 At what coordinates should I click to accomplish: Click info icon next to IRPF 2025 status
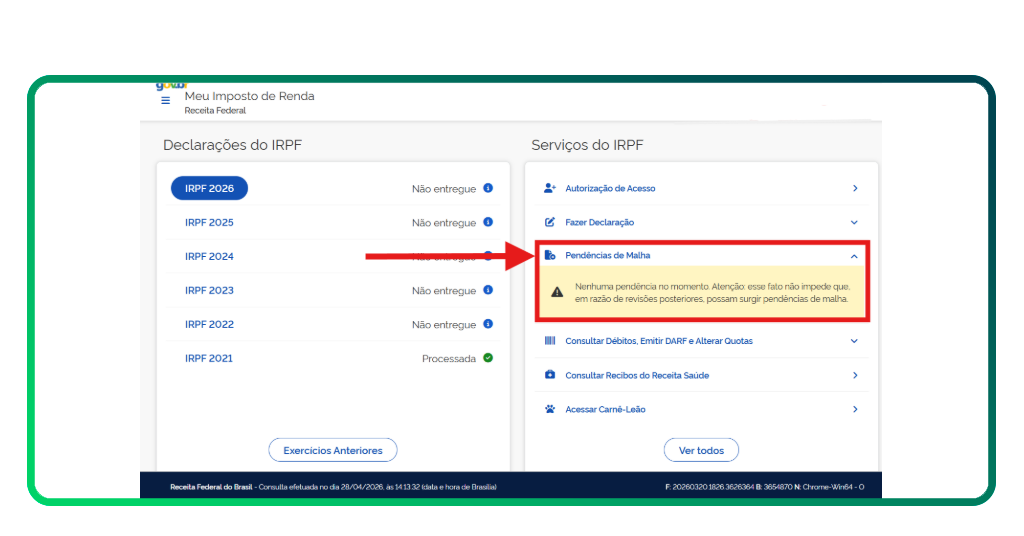pyautogui.click(x=488, y=222)
